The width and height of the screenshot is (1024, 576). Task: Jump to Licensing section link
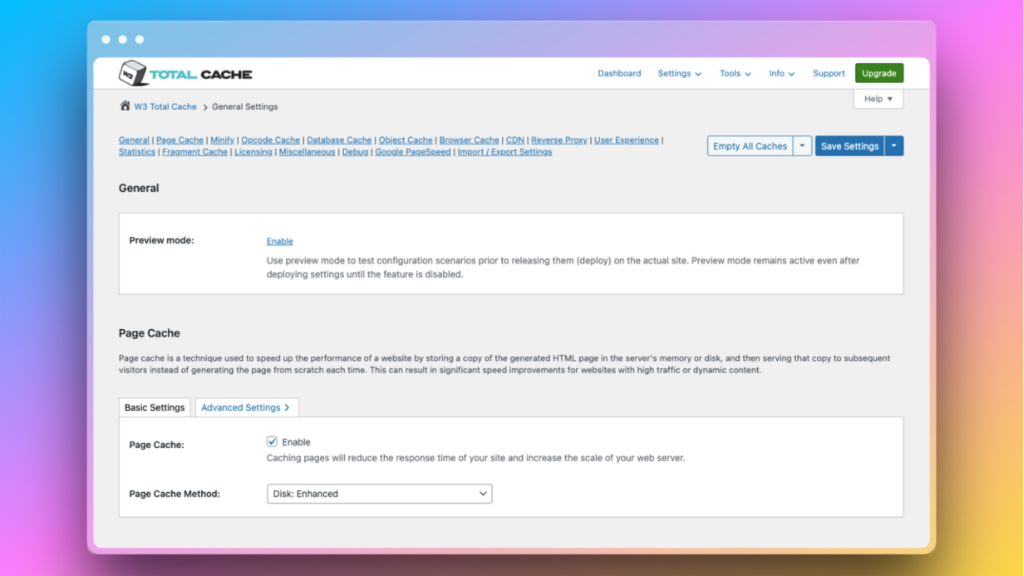pyautogui.click(x=253, y=152)
